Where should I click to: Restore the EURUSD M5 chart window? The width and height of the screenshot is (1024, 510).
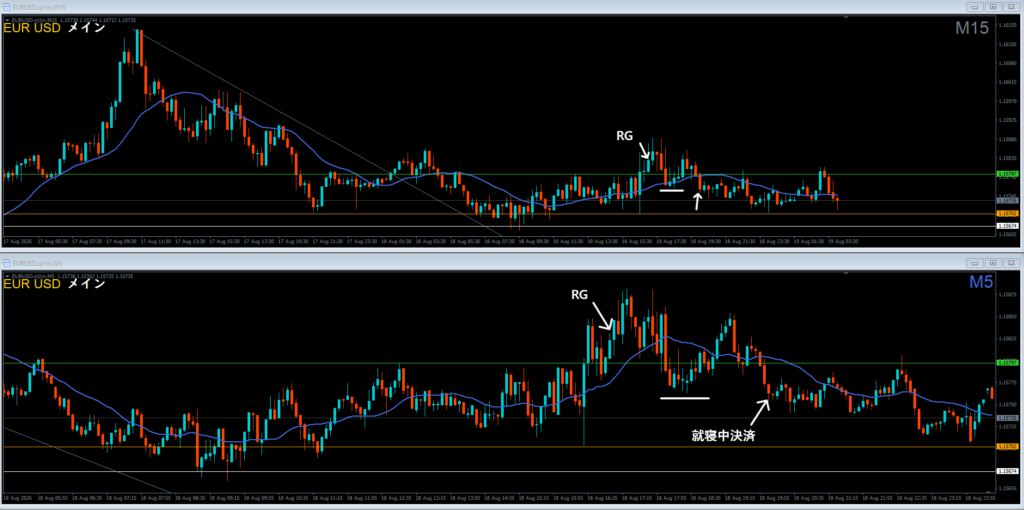993,263
